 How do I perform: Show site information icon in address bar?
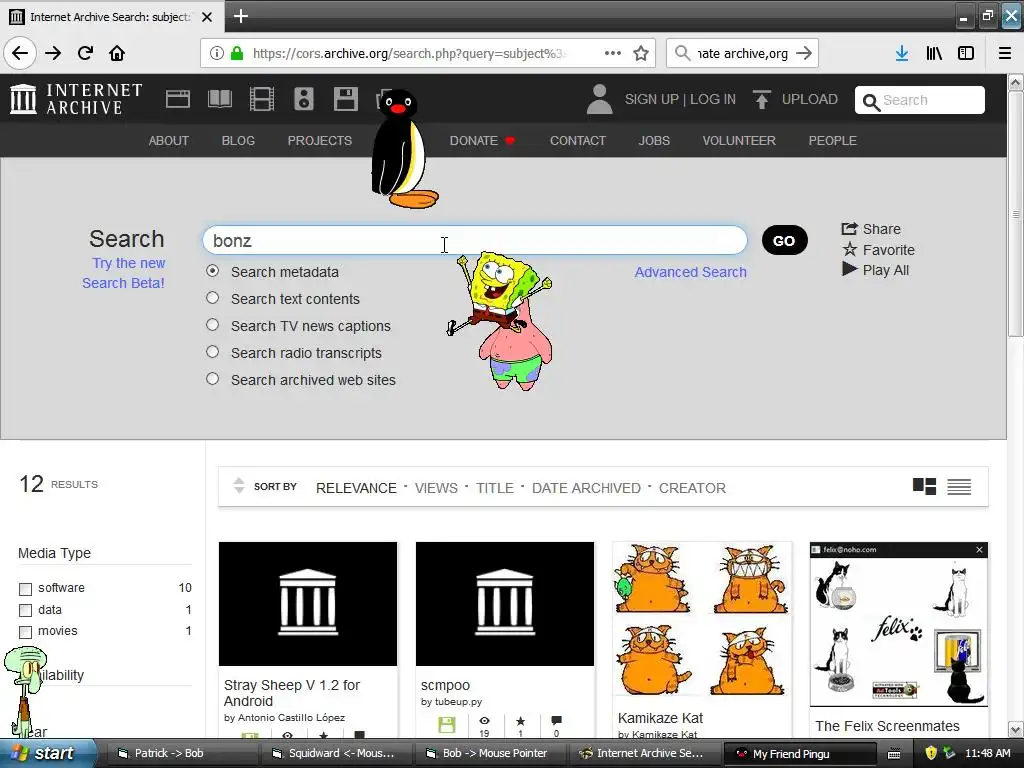point(217,53)
